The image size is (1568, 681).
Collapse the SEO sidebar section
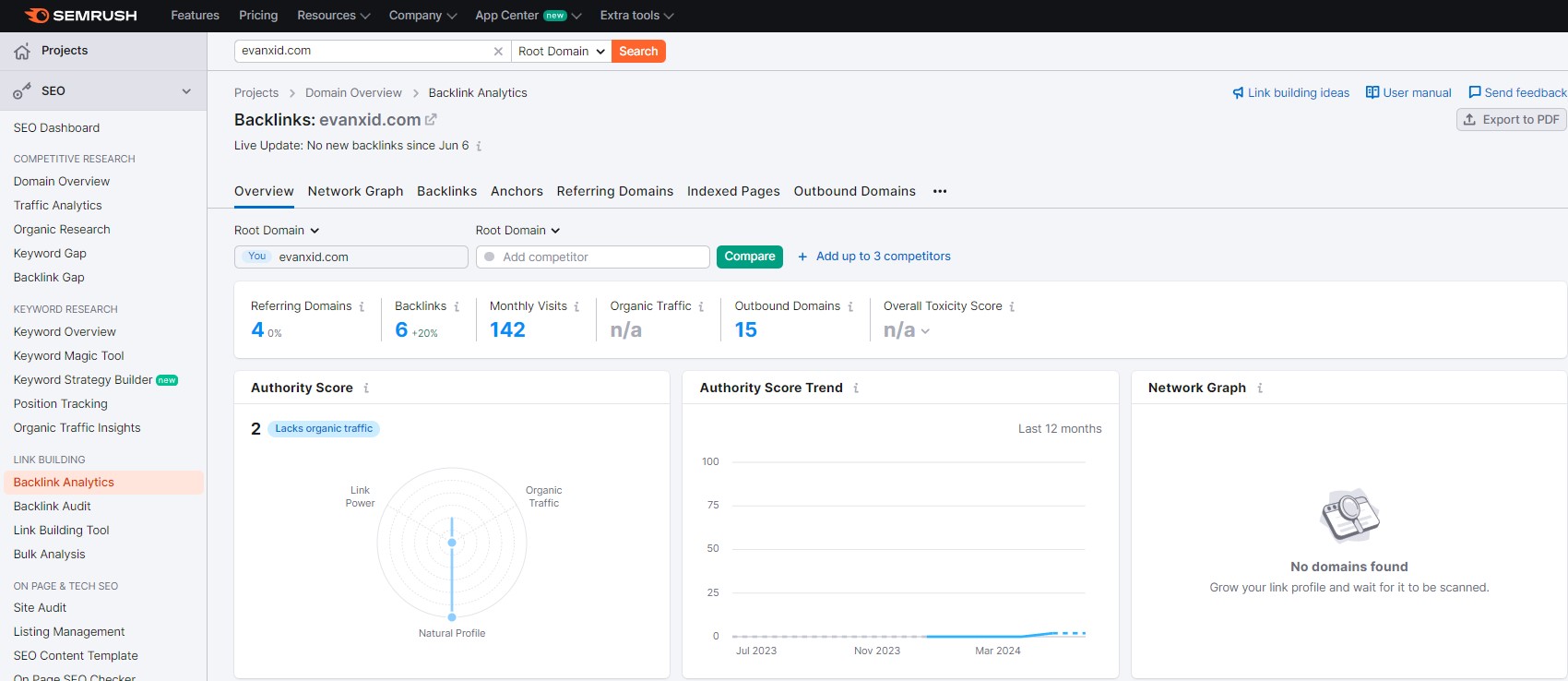(186, 91)
